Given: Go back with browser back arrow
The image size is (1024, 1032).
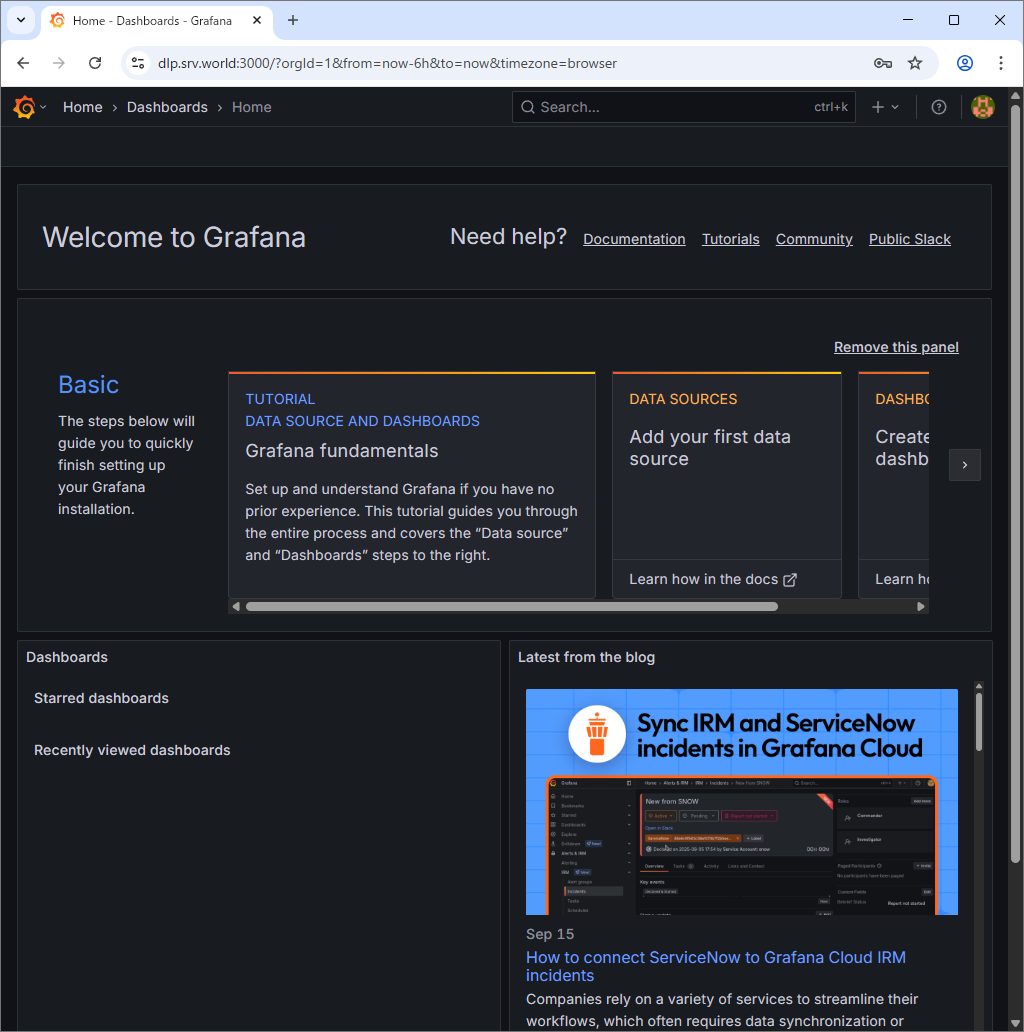Looking at the screenshot, I should [x=24, y=63].
